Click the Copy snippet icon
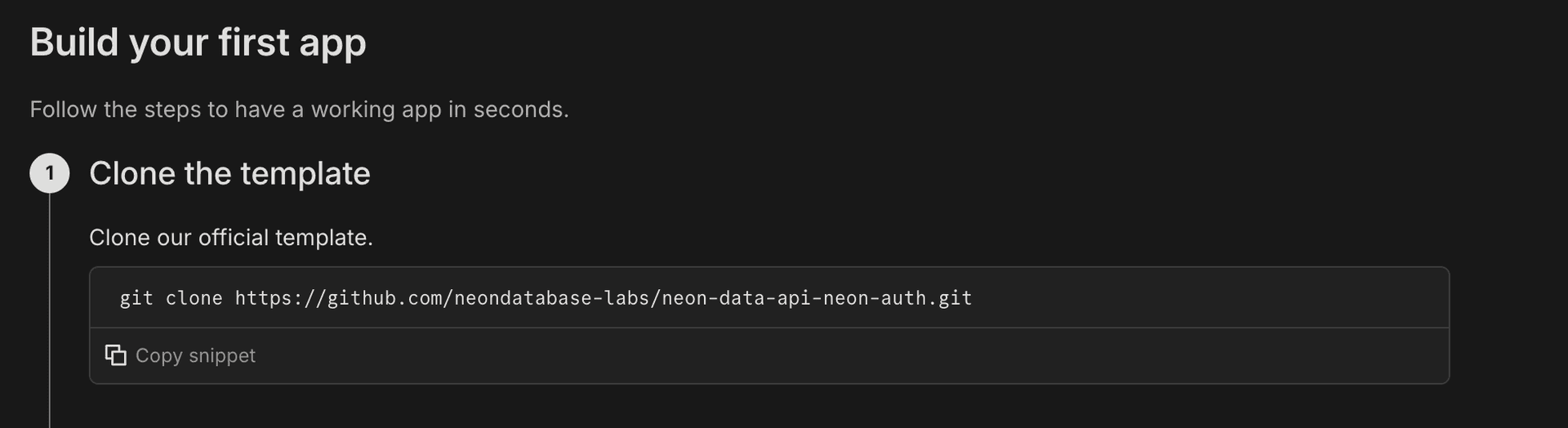The image size is (1568, 428). point(116,355)
